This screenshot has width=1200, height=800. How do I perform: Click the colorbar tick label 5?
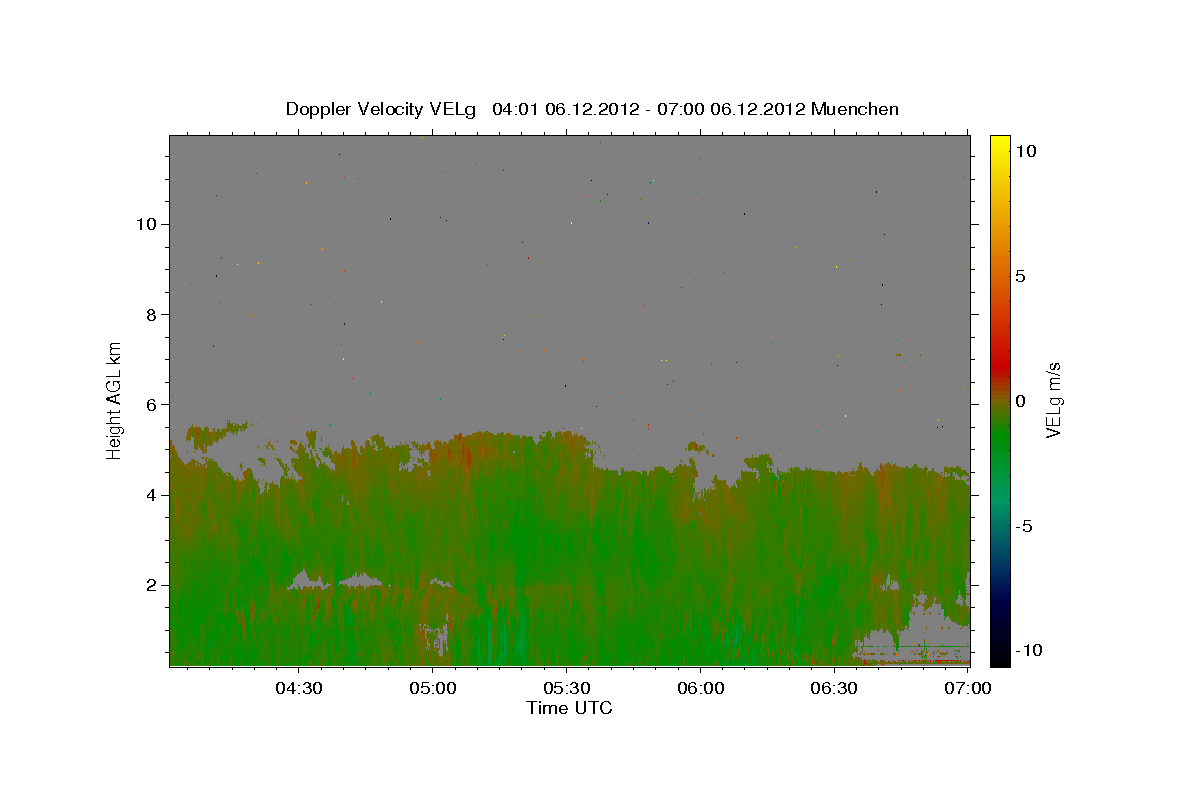point(1020,276)
